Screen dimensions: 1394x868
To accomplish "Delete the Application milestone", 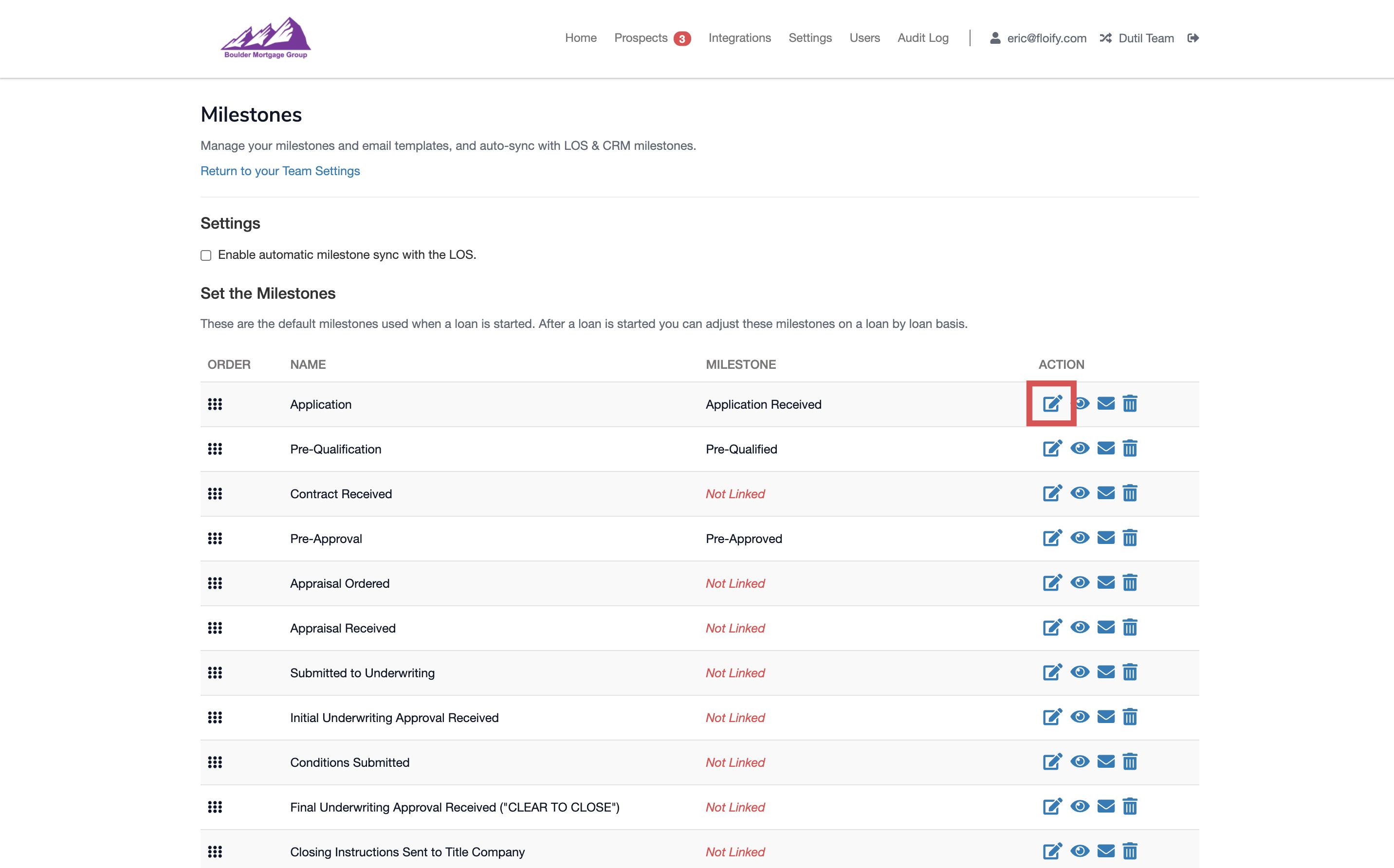I will [x=1130, y=403].
